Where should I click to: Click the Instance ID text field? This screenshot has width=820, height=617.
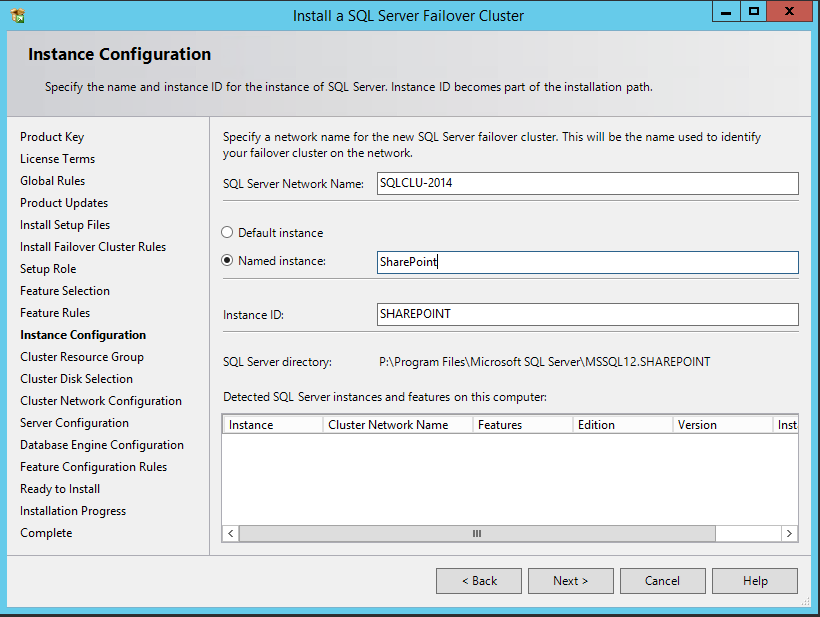587,314
